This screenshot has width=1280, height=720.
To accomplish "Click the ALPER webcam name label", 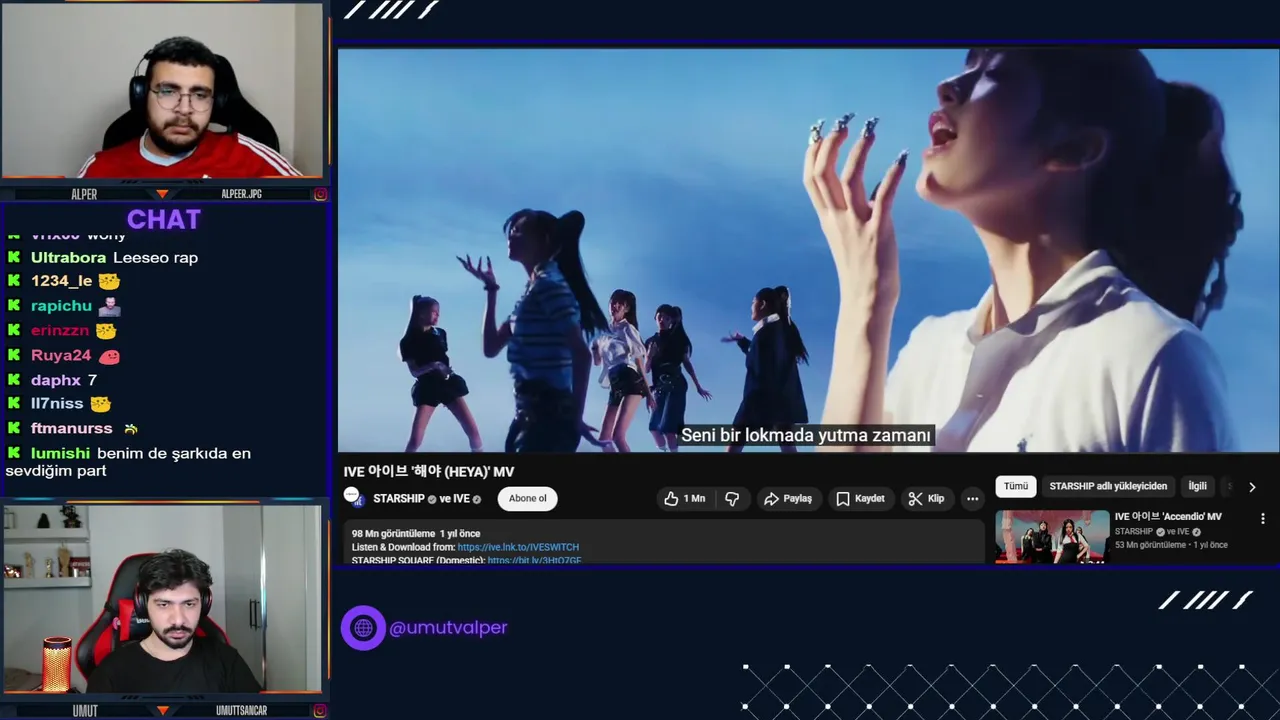I will (x=84, y=194).
